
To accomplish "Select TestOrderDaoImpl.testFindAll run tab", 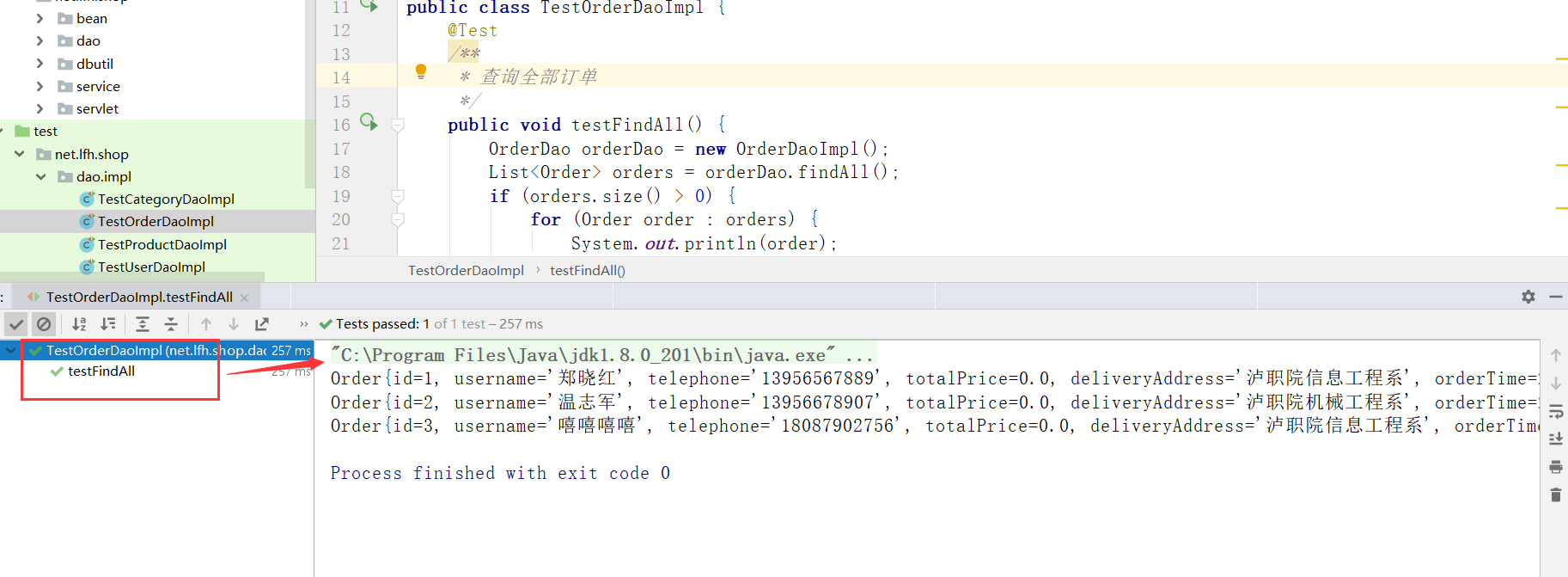I will [138, 298].
